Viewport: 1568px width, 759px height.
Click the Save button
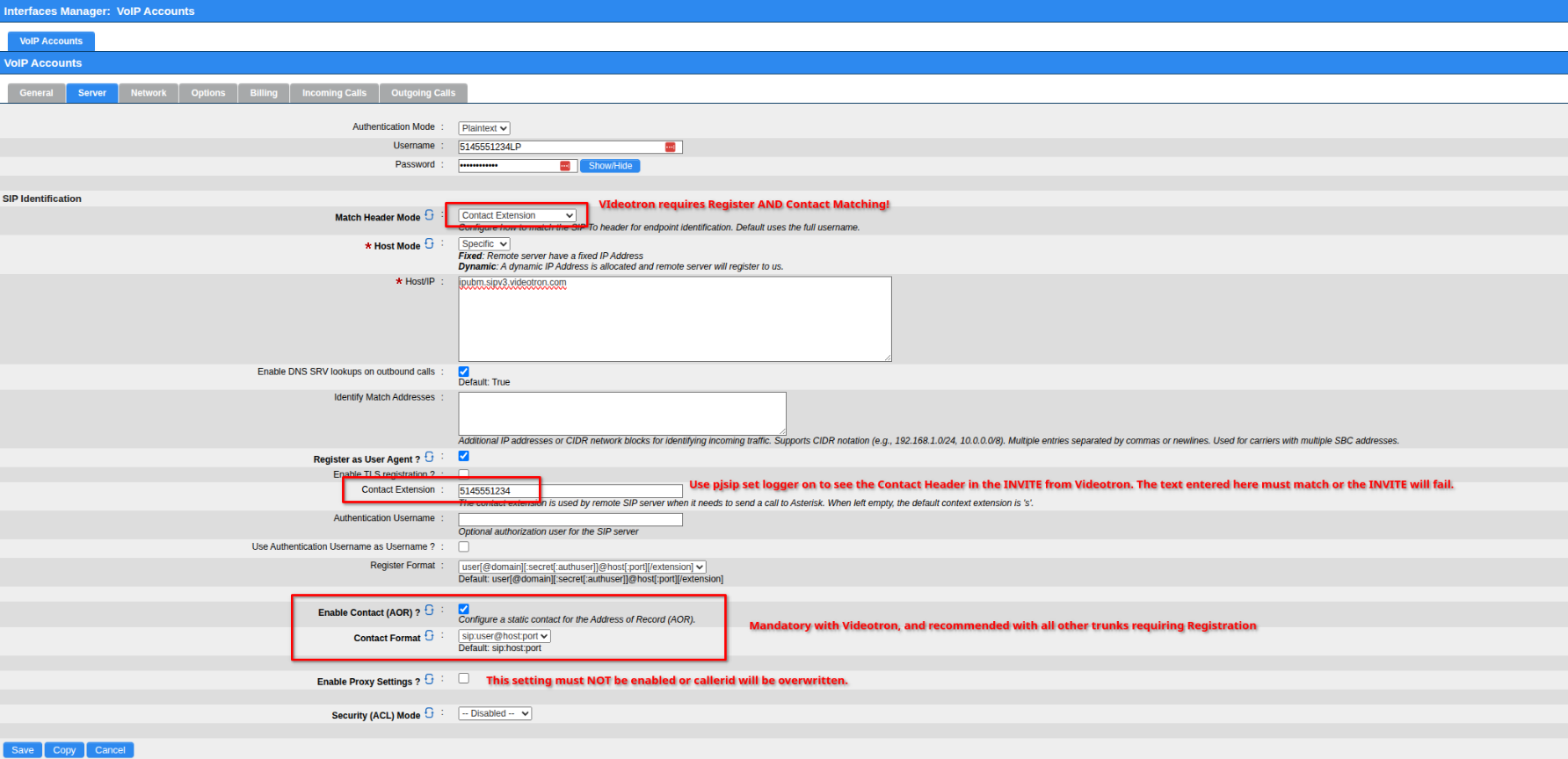[x=23, y=749]
